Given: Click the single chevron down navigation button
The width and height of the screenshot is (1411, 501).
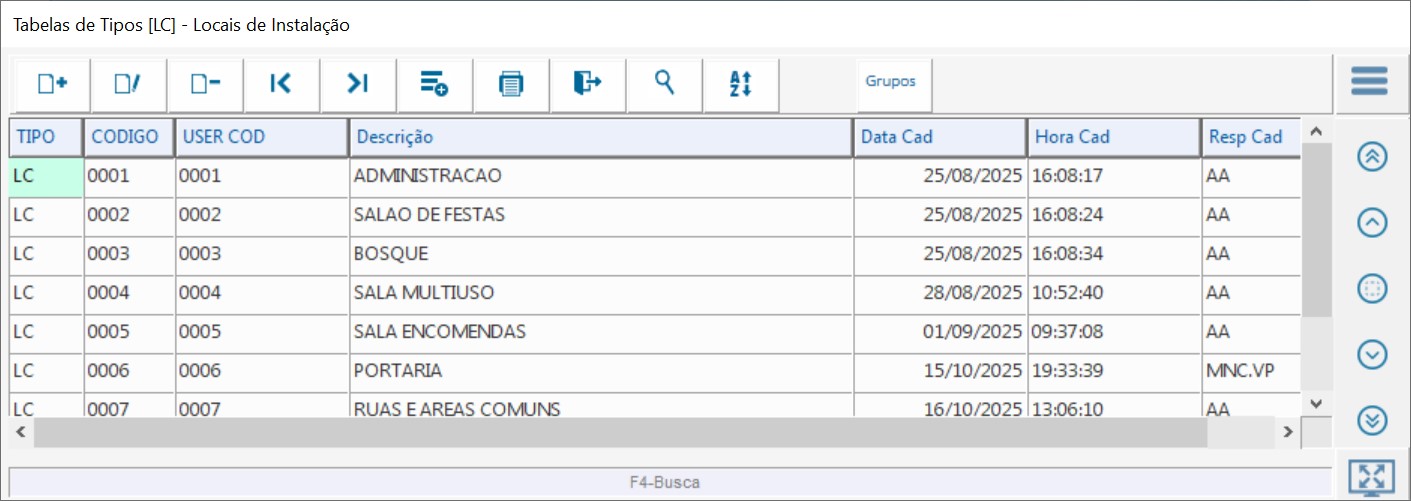Looking at the screenshot, I should click(1372, 354).
